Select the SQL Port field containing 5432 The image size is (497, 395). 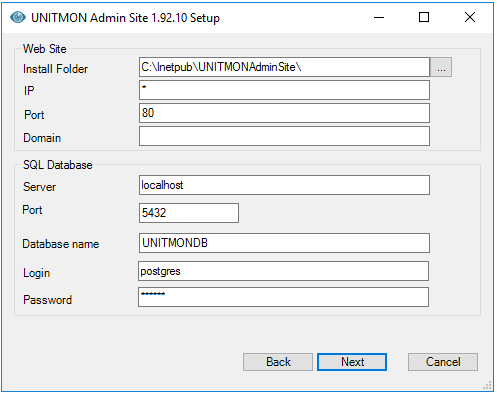coord(189,213)
